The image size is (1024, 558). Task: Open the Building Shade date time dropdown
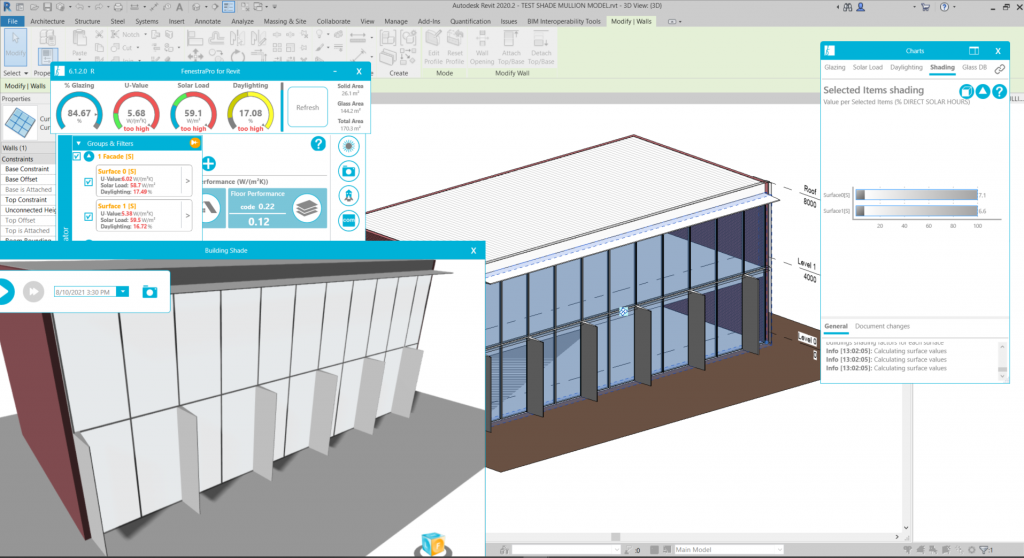[x=123, y=291]
